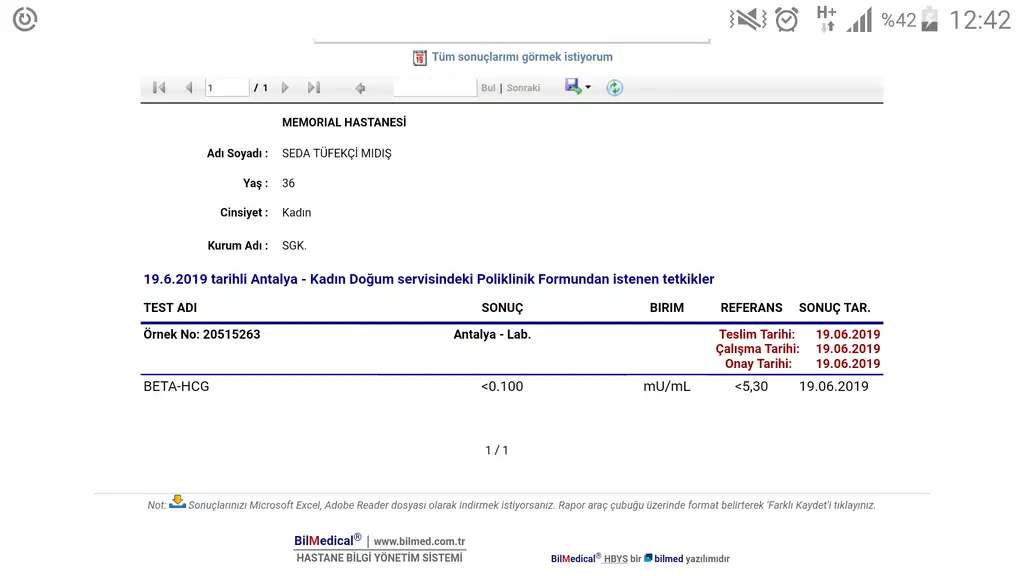1024x576 pixels.
Task: Click the calendar icon beside Tüm sonuçlarımı
Action: tap(420, 58)
